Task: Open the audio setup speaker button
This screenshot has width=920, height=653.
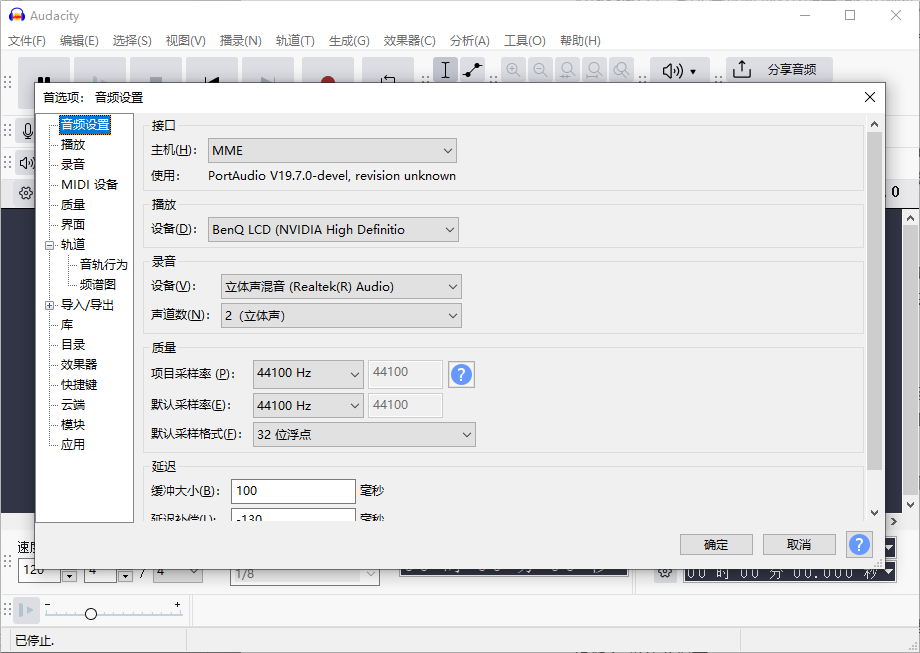Action: click(x=679, y=70)
